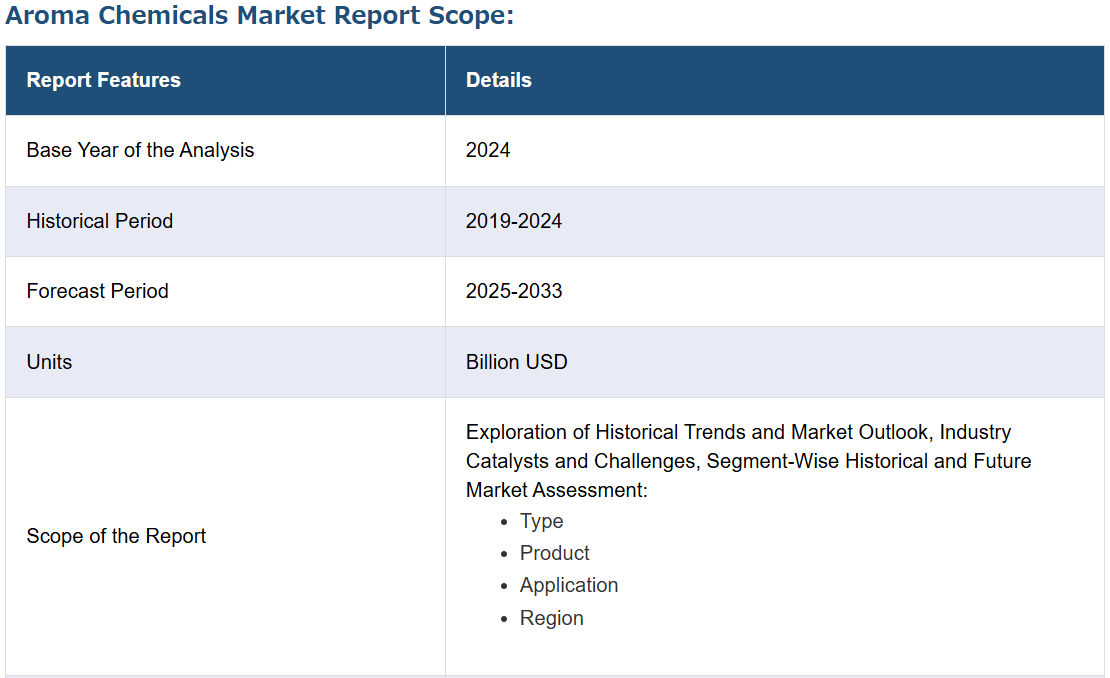Click the Units row label

point(49,362)
